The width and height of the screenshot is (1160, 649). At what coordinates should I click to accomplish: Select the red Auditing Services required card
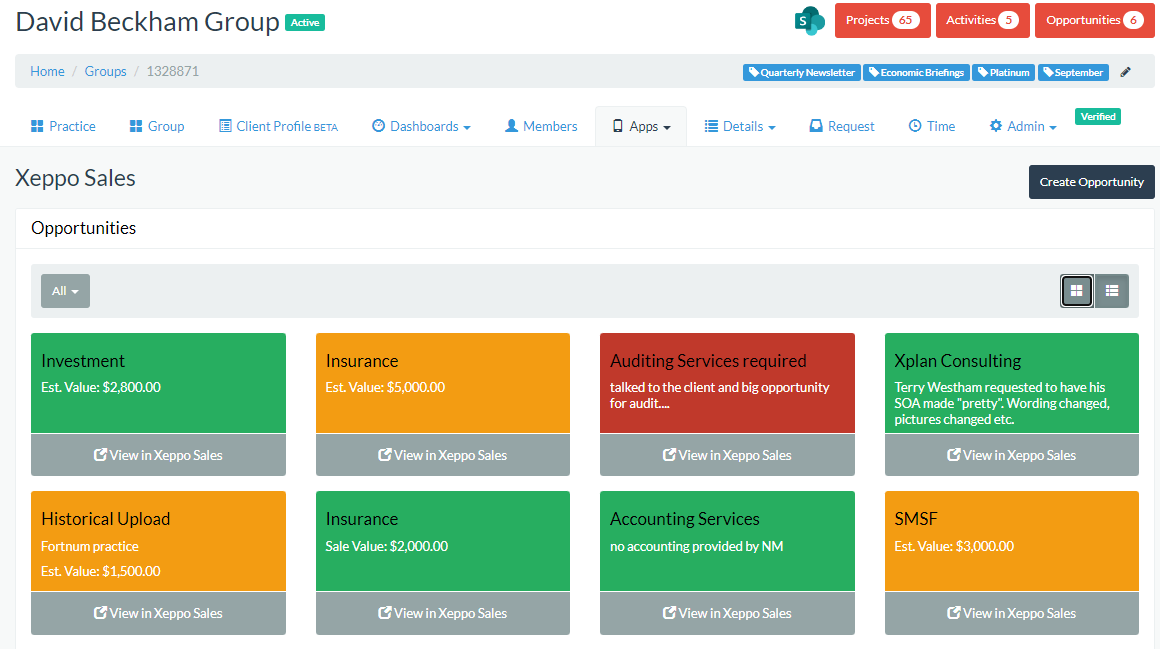coord(727,383)
